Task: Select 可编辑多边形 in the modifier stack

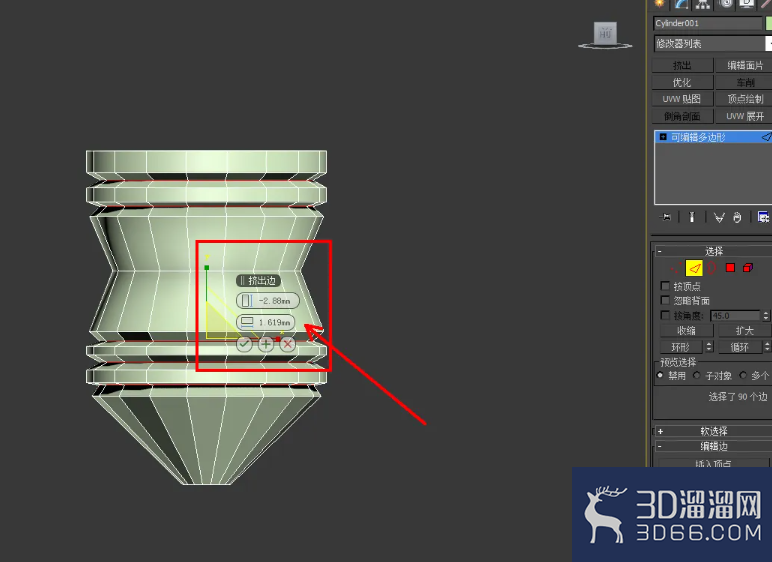Action: 713,137
